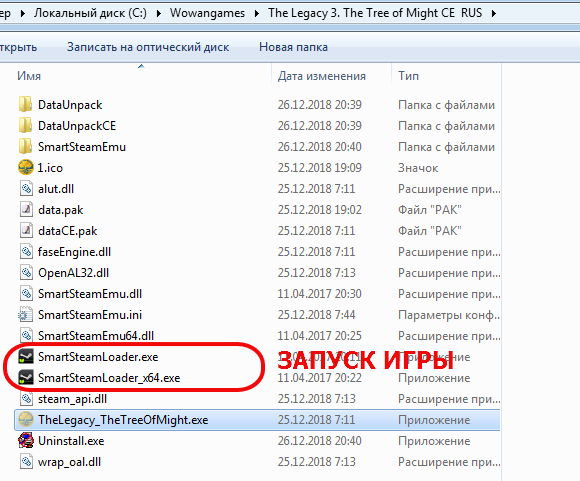The width and height of the screenshot is (580, 481).
Task: Select the 1.ico globe icon file
Action: tap(26, 168)
